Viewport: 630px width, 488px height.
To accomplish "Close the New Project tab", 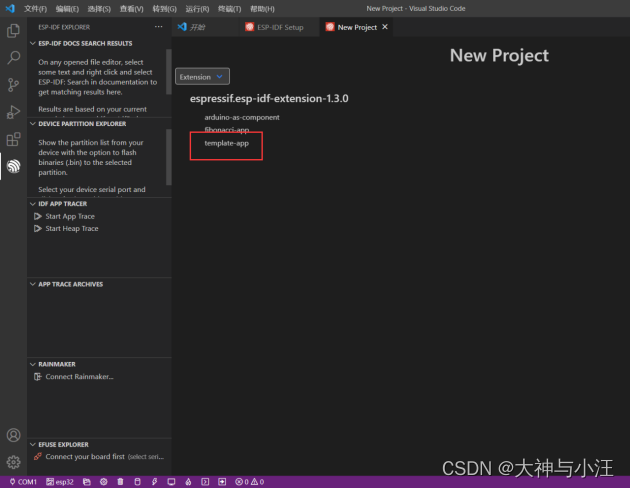I will pos(385,27).
